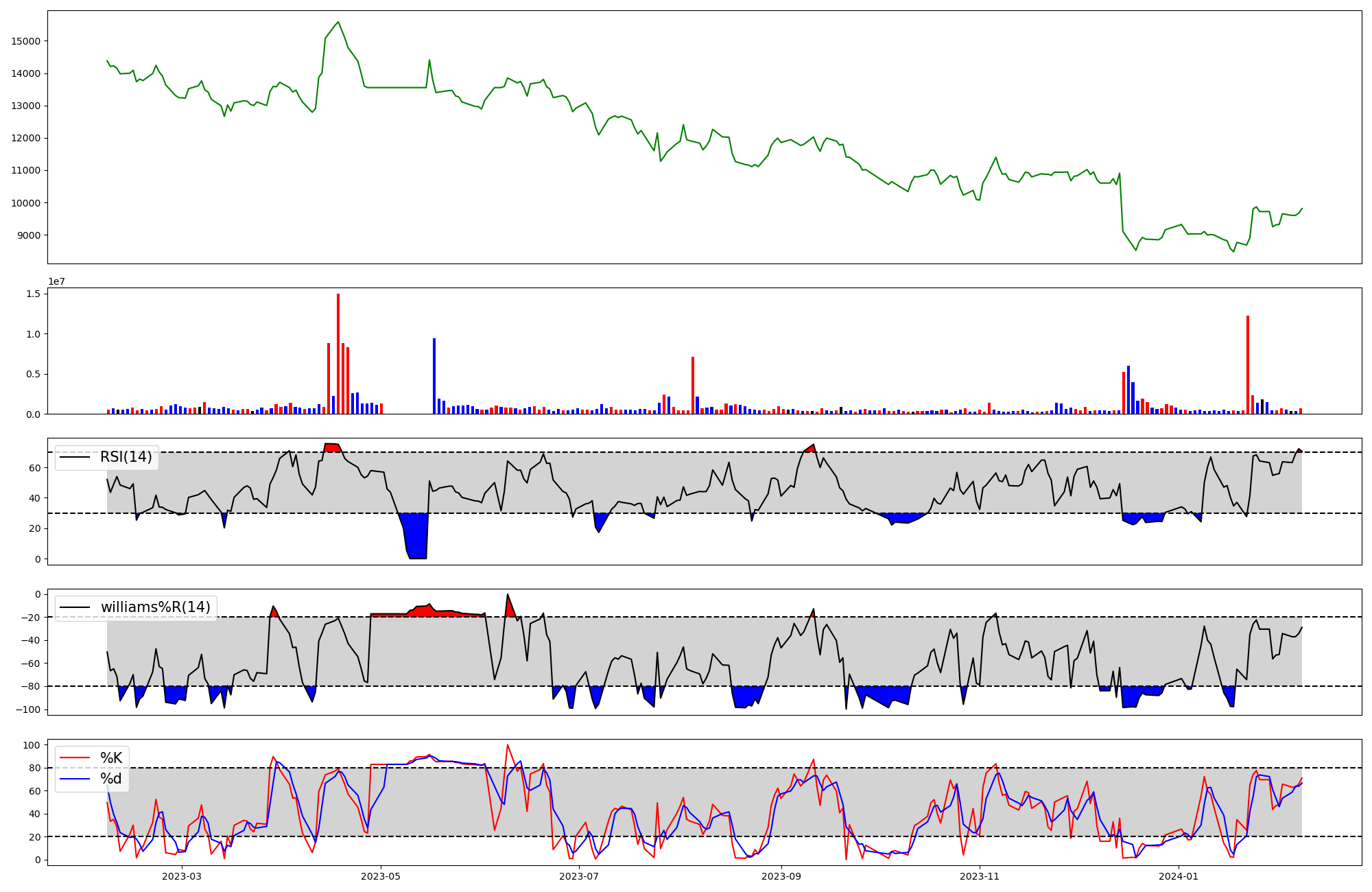Click the 2023-03 x-axis date label
This screenshot has height=892, width=1372.
coord(182,876)
